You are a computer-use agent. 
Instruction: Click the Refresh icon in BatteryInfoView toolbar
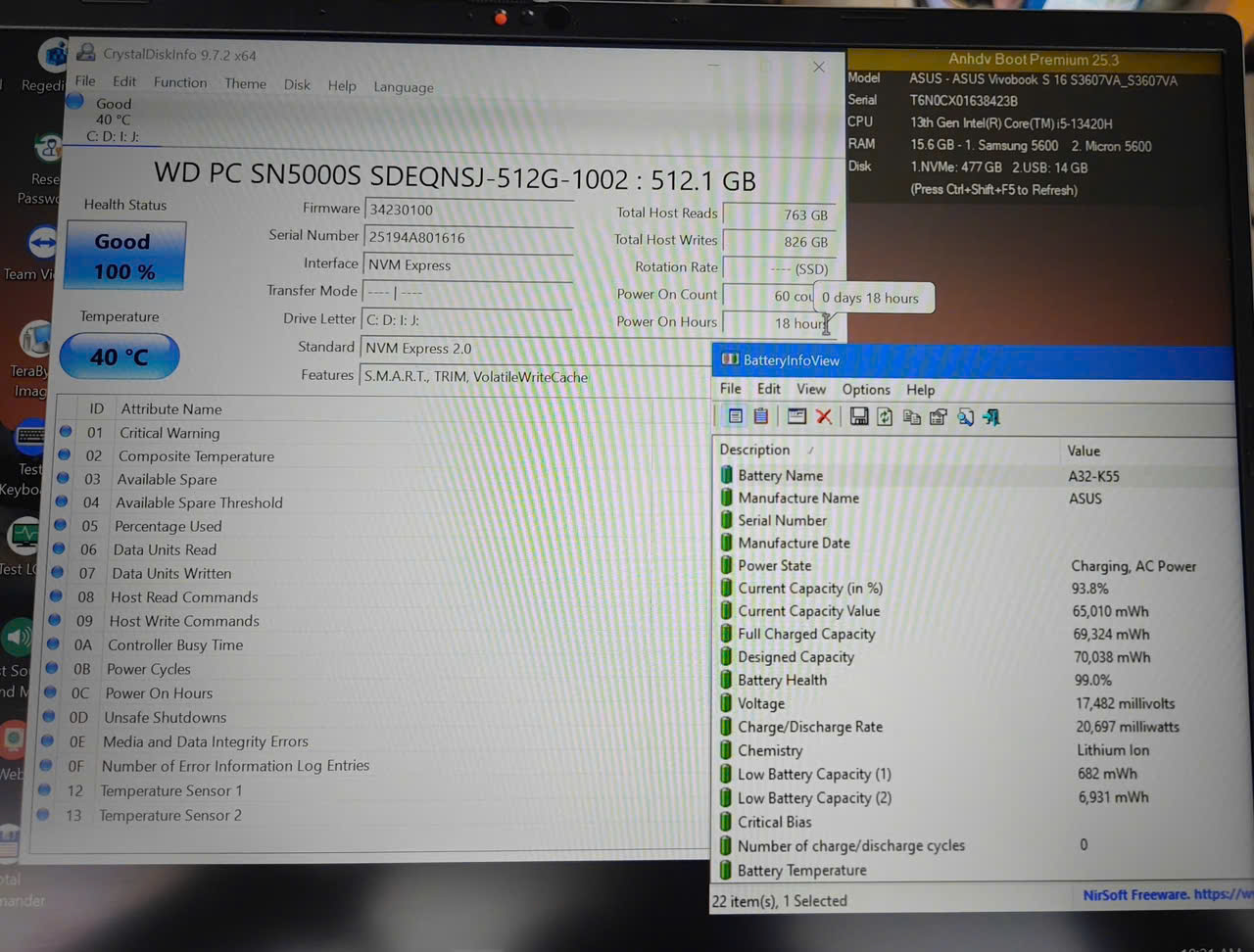point(885,417)
